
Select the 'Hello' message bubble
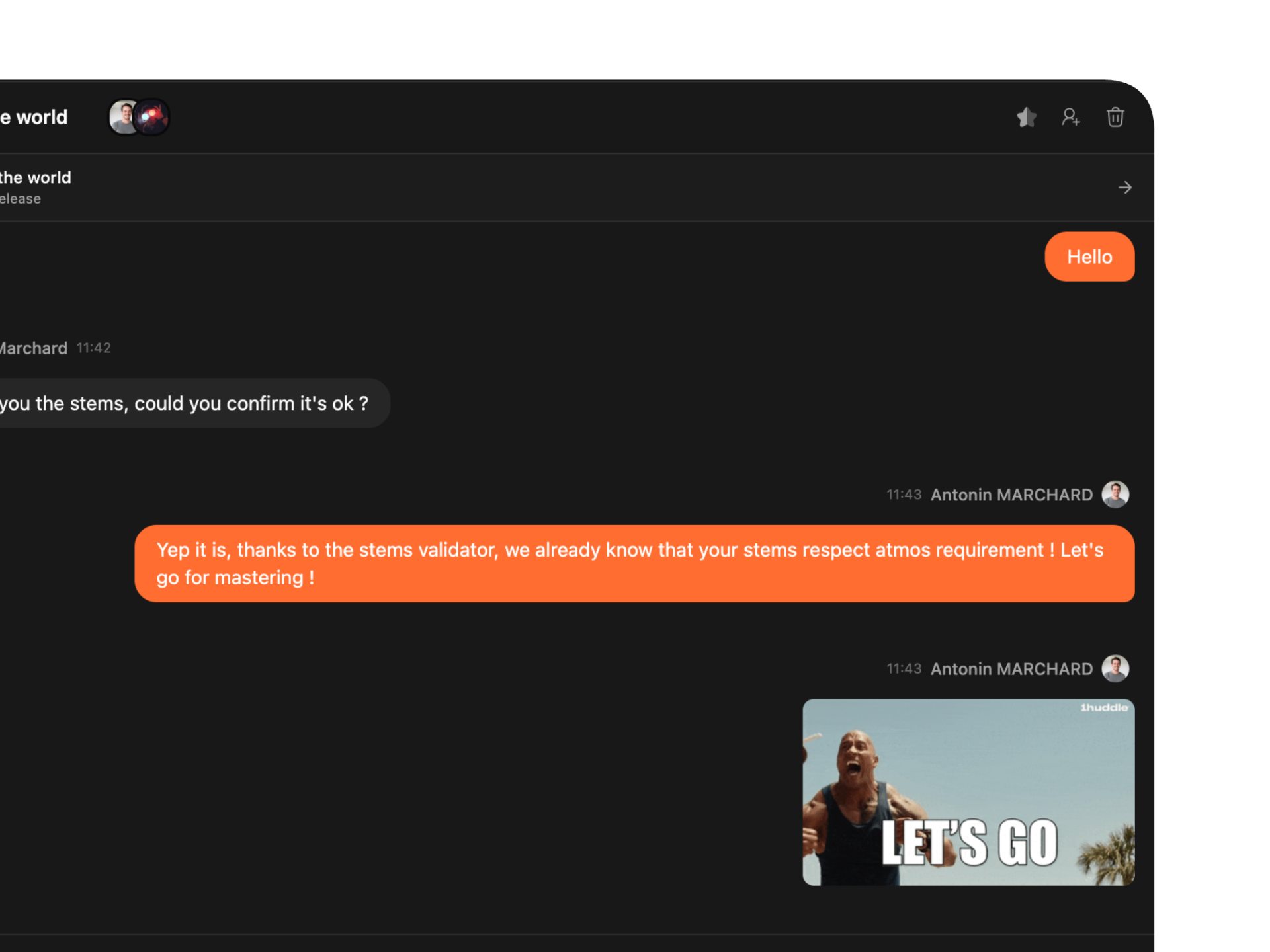click(1089, 257)
